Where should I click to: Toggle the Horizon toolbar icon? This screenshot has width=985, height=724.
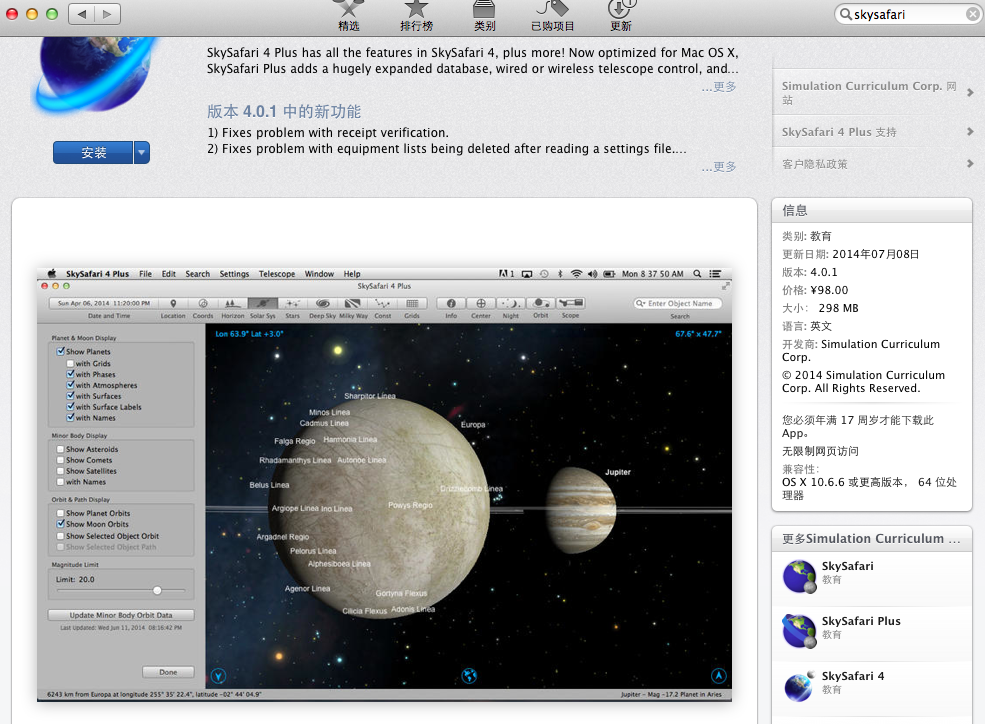[x=232, y=303]
